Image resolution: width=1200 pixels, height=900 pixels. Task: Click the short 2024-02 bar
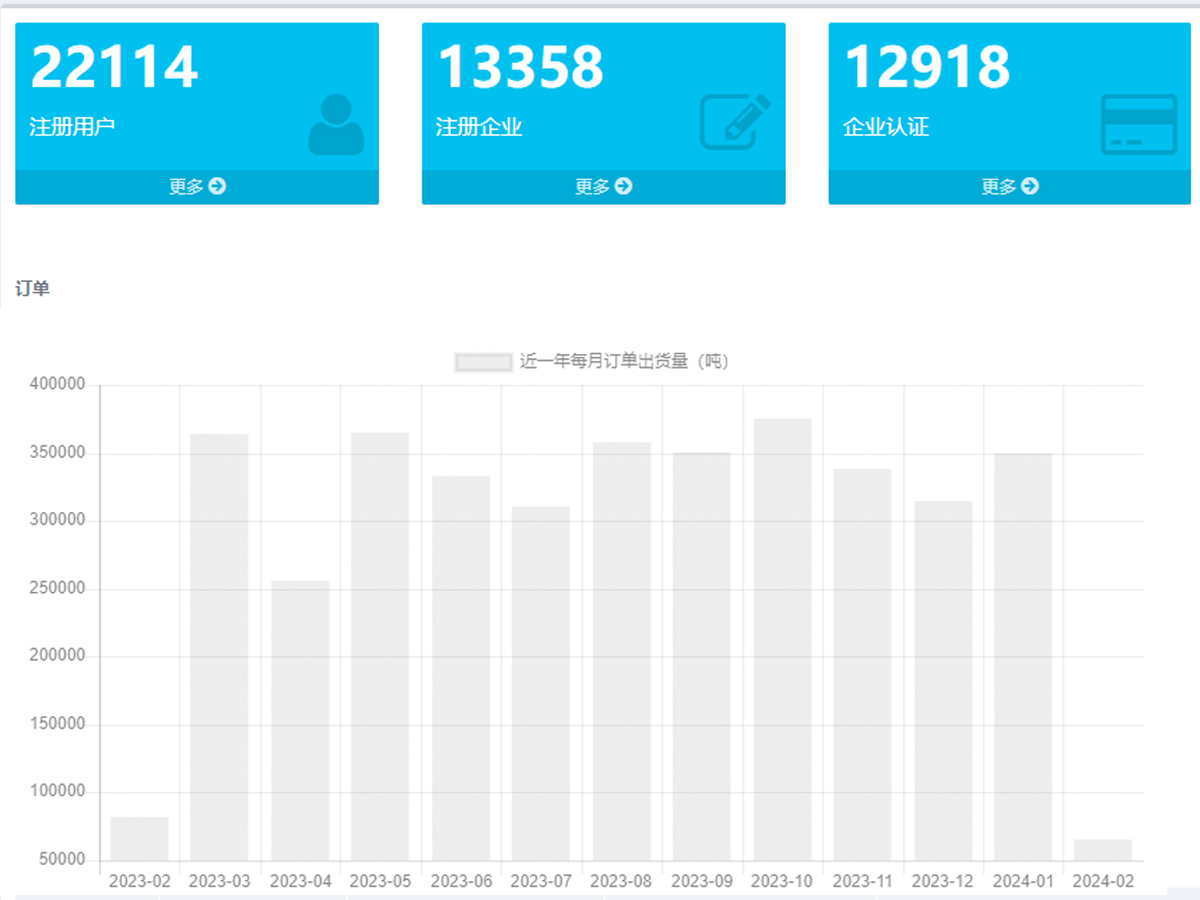[1103, 850]
